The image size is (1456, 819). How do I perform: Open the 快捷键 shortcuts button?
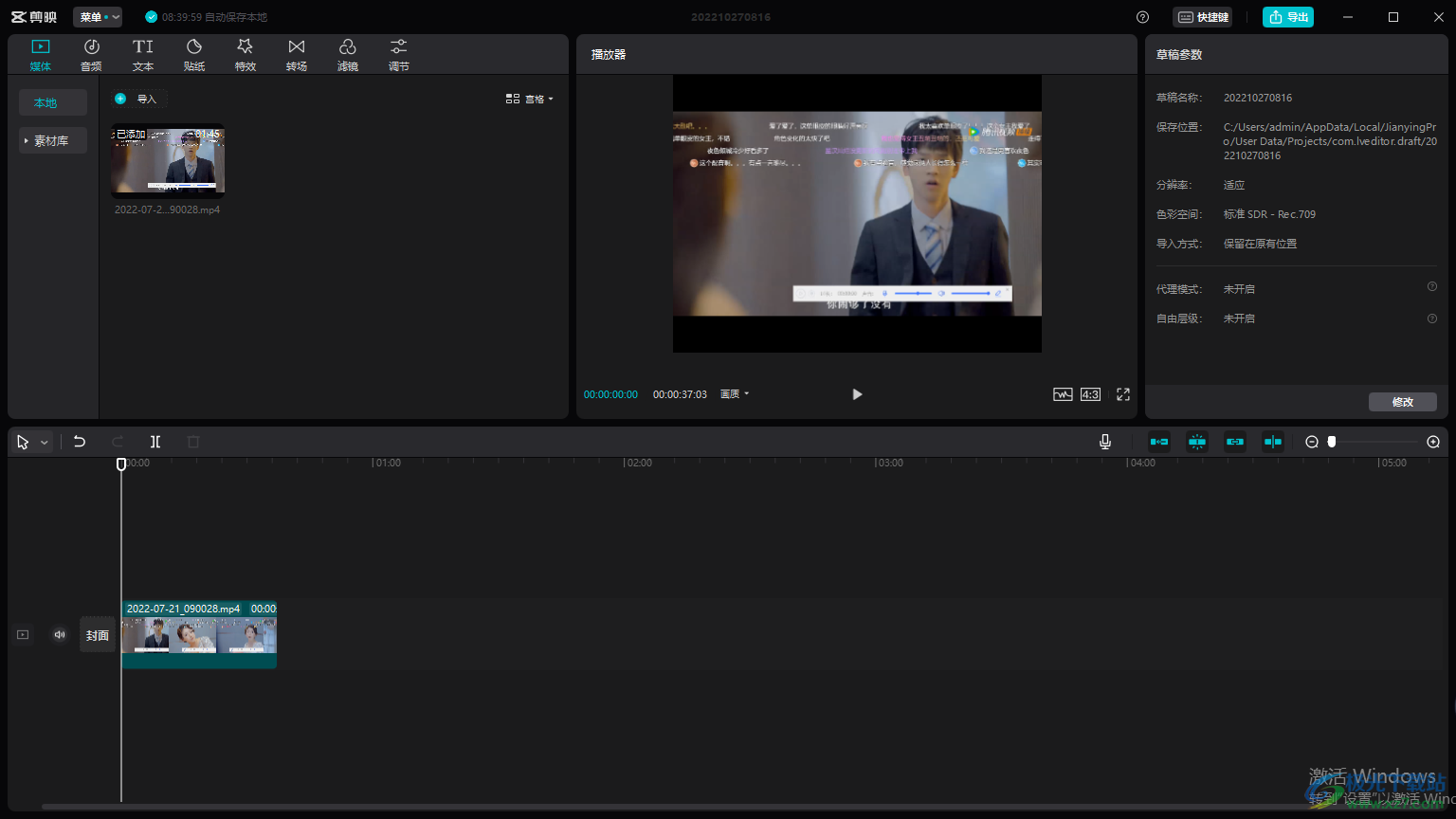(x=1203, y=17)
